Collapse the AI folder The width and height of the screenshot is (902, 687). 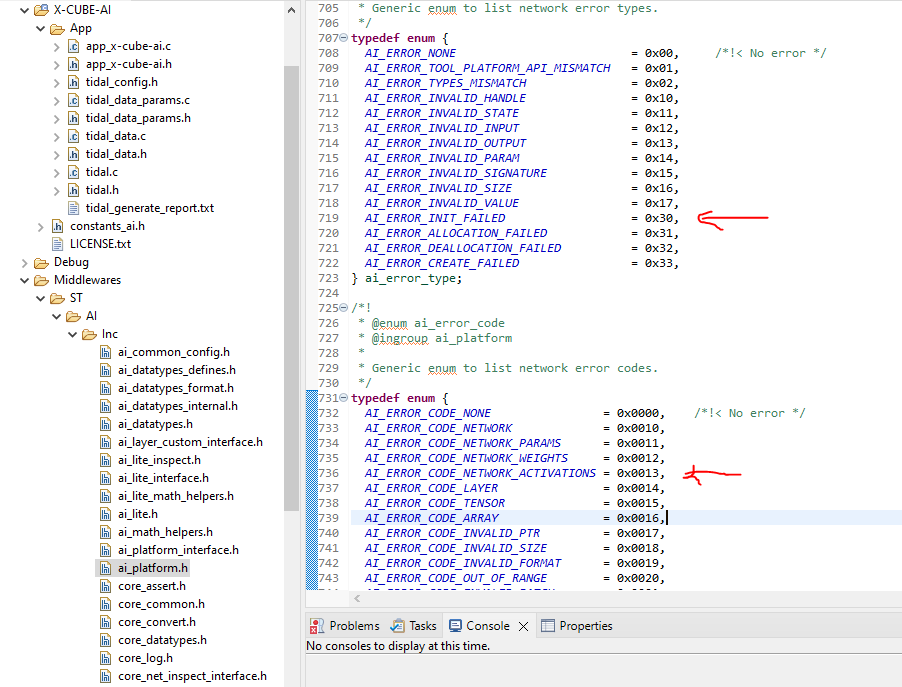[56, 316]
